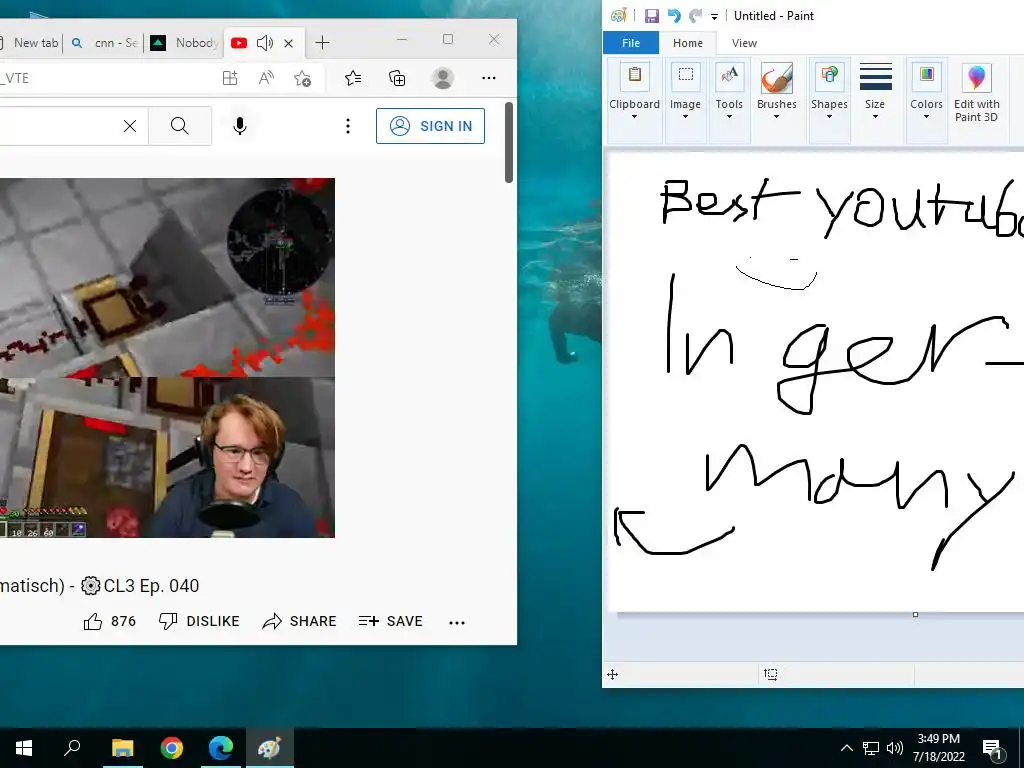Click the SHARE button under video
Viewport: 1024px width, 768px height.
tap(299, 622)
